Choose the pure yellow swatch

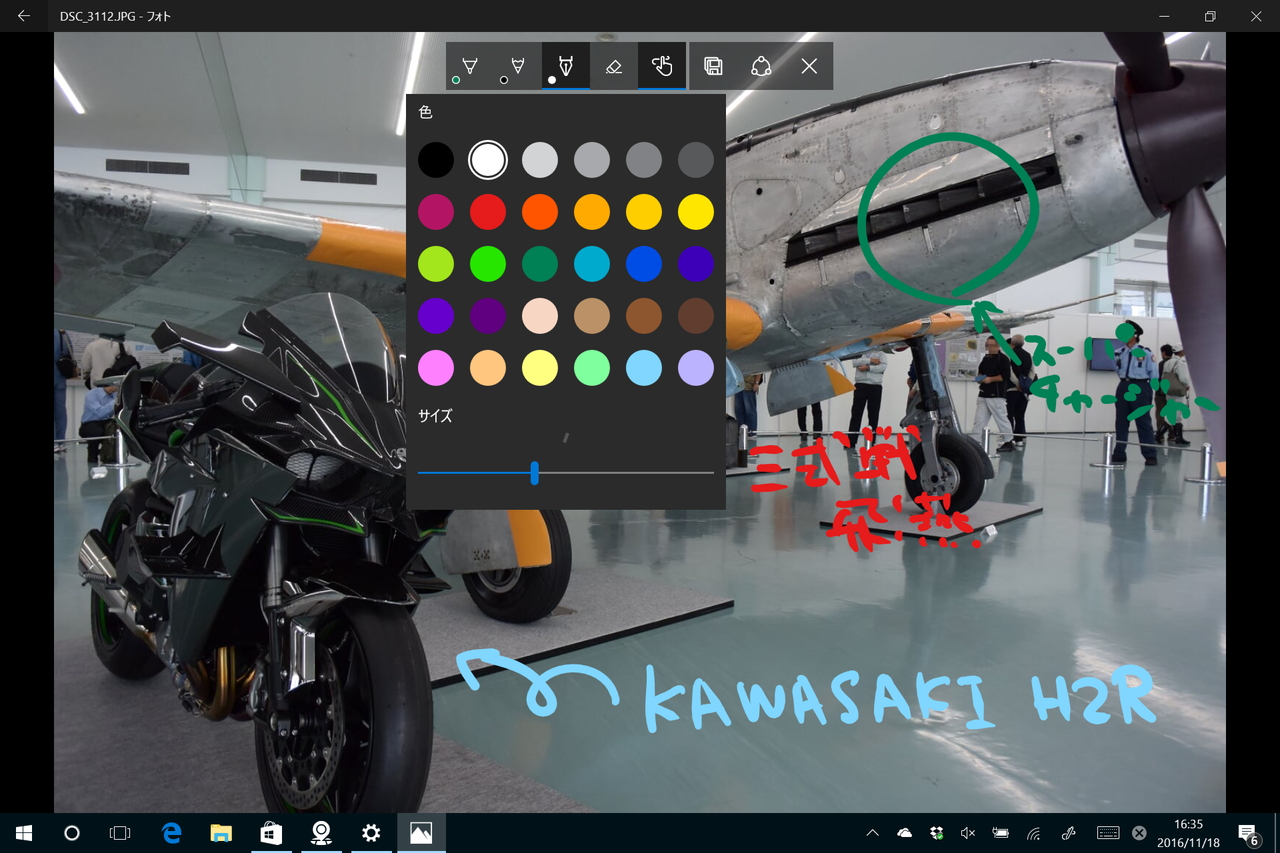[696, 212]
